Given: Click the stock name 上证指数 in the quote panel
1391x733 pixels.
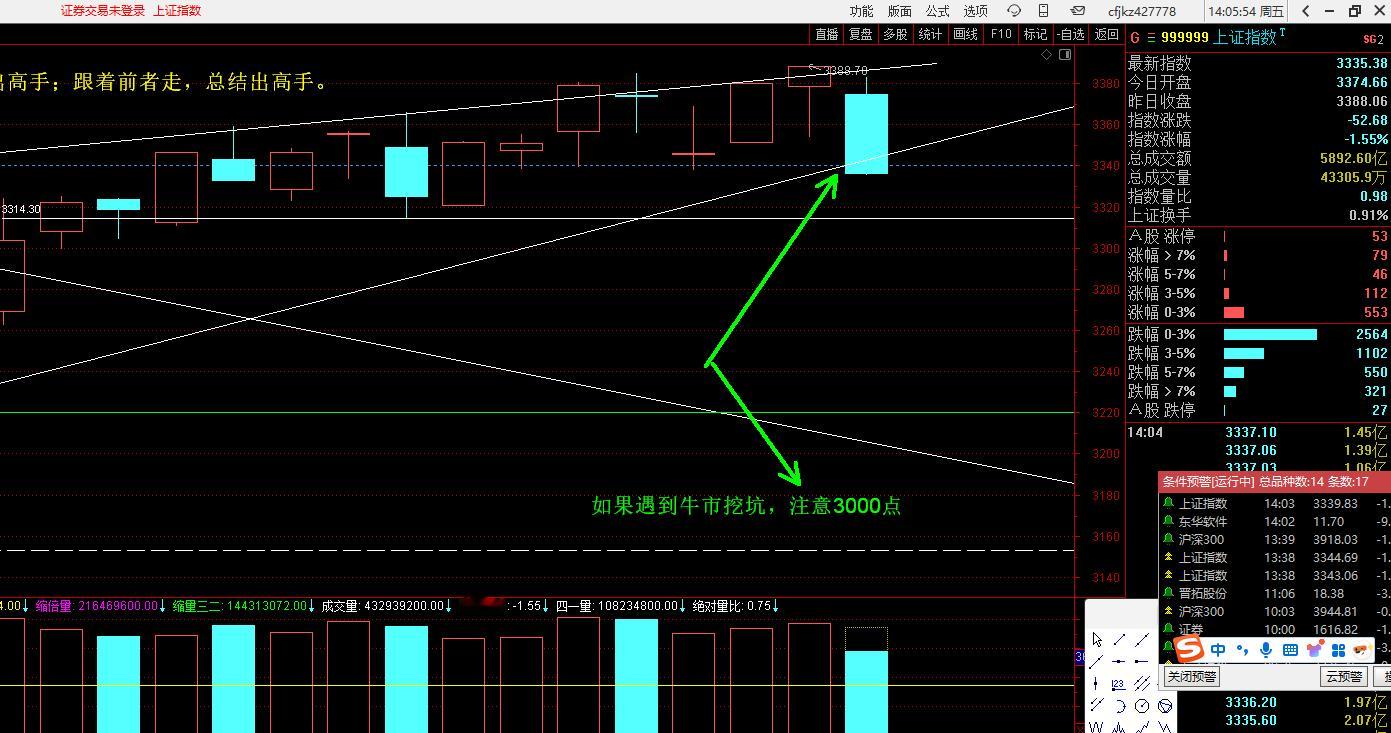Looking at the screenshot, I should coord(1245,37).
